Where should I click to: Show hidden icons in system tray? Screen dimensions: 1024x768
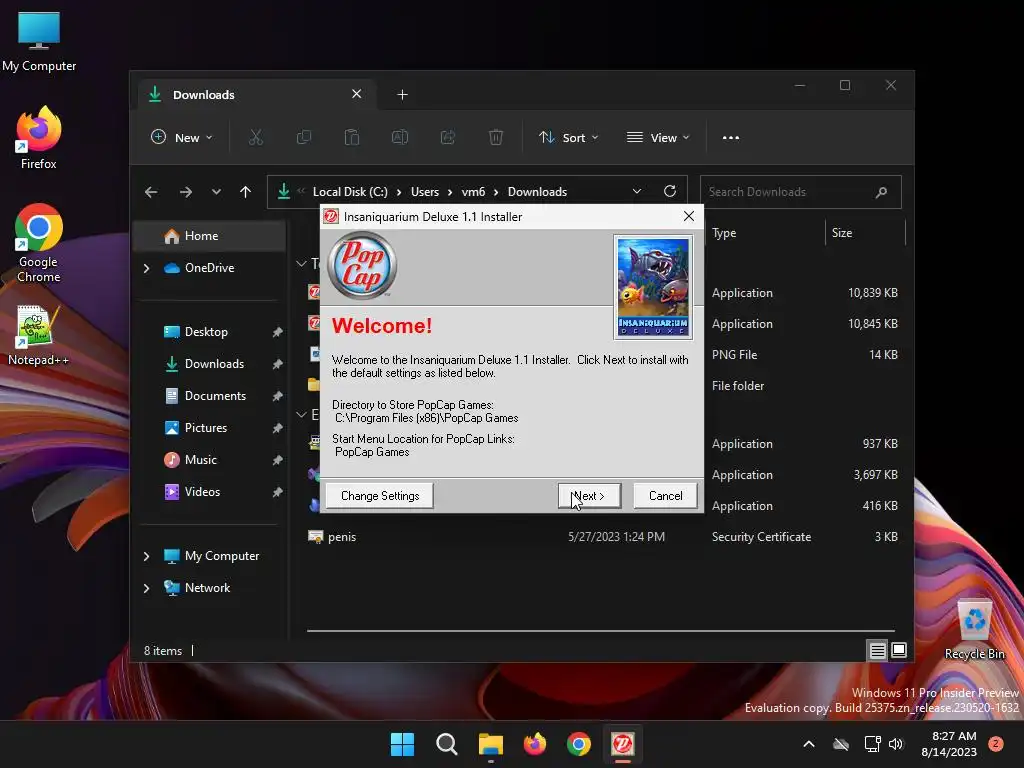point(808,744)
